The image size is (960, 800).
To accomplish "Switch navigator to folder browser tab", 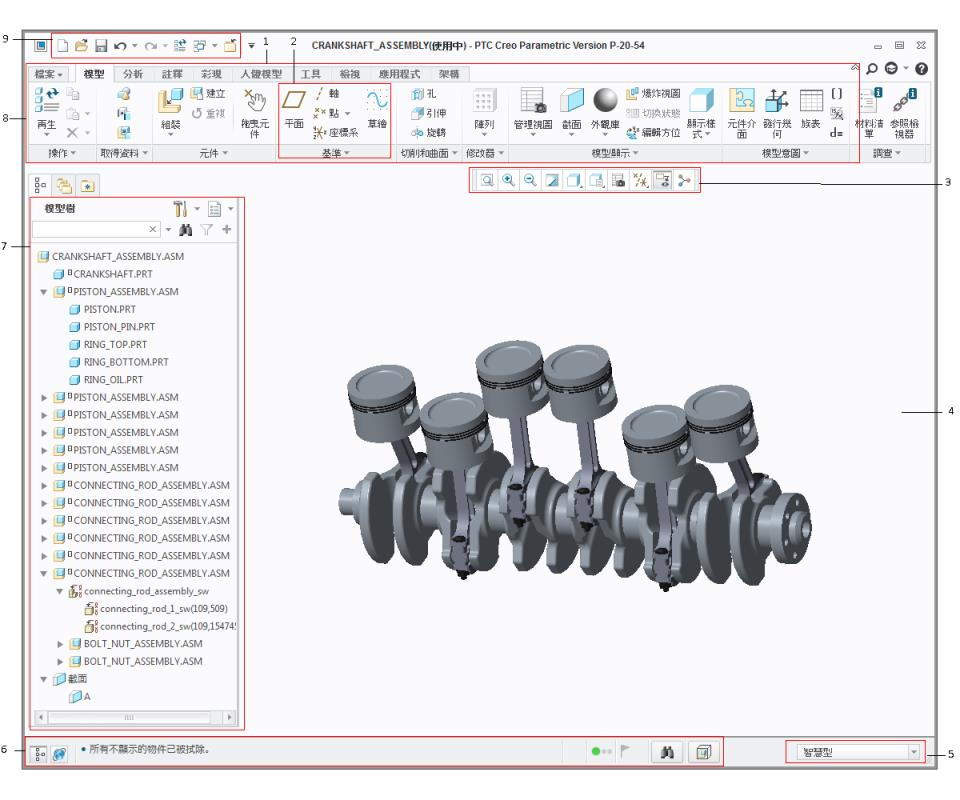I will point(64,185).
